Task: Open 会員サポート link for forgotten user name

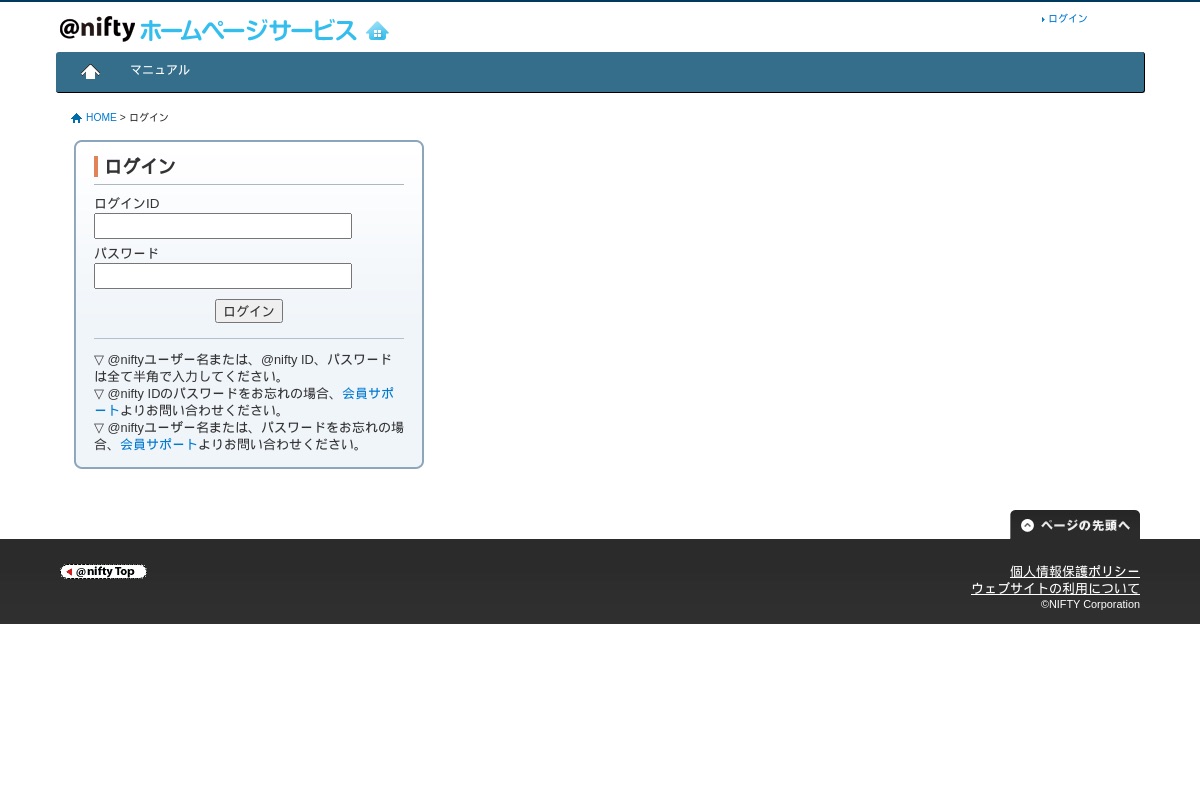Action: coord(159,444)
